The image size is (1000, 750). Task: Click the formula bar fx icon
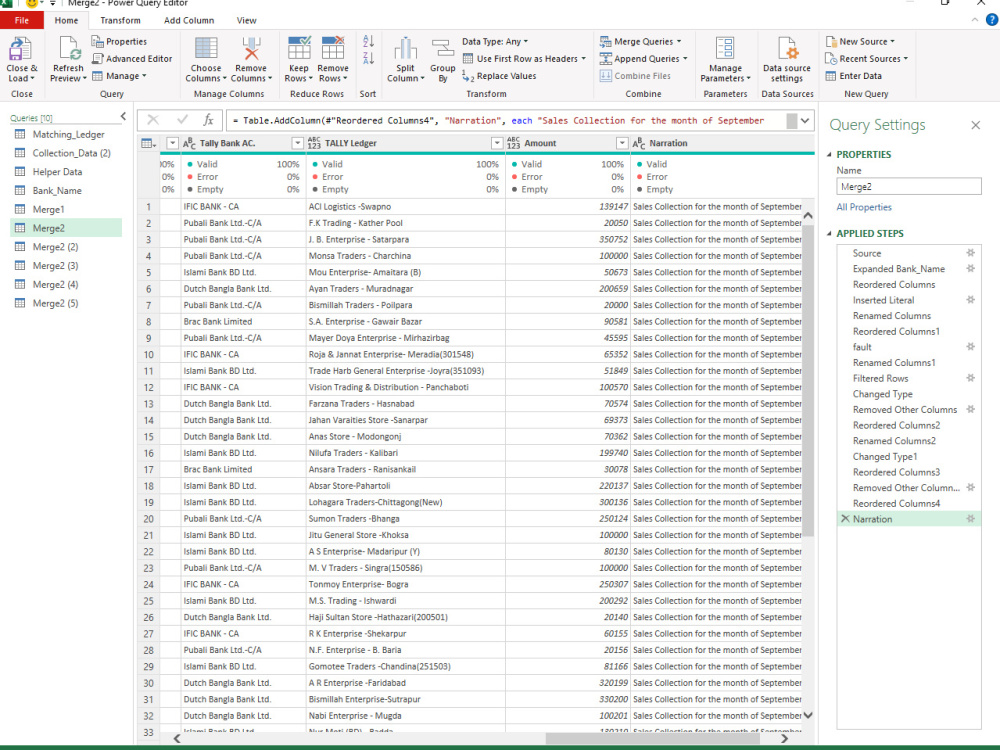pos(208,120)
